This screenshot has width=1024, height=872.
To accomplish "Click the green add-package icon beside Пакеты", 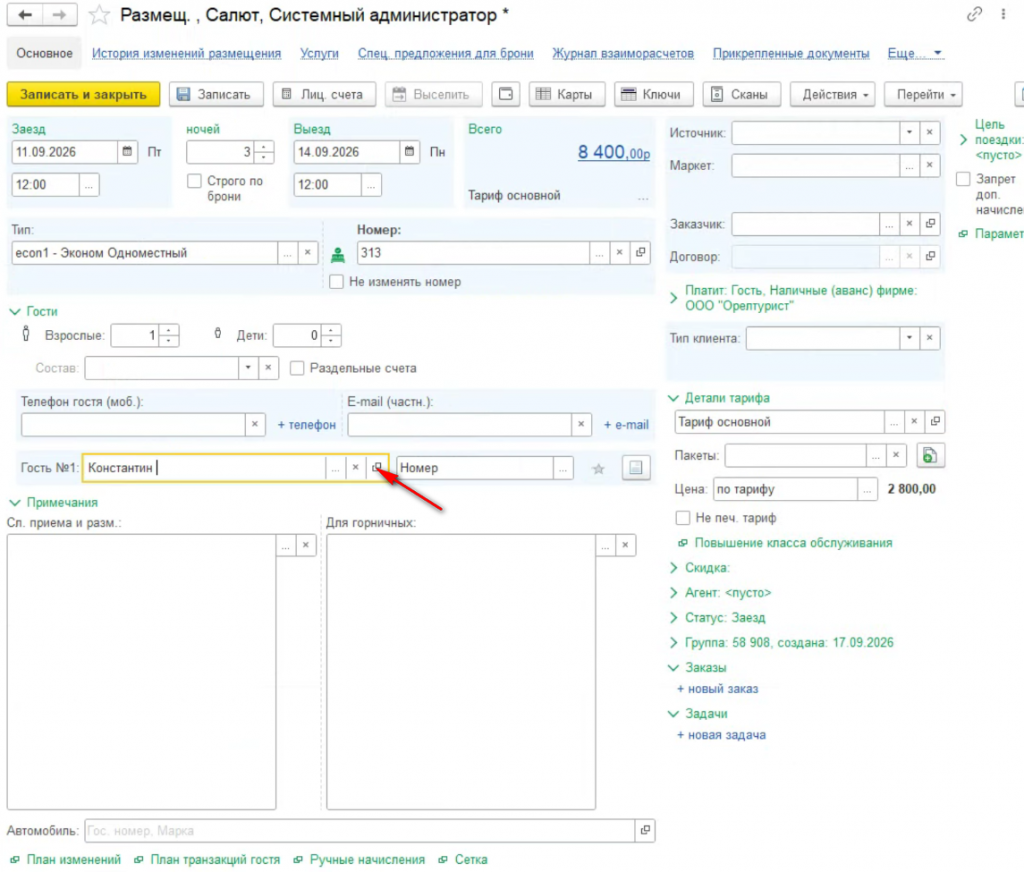I will click(x=929, y=455).
